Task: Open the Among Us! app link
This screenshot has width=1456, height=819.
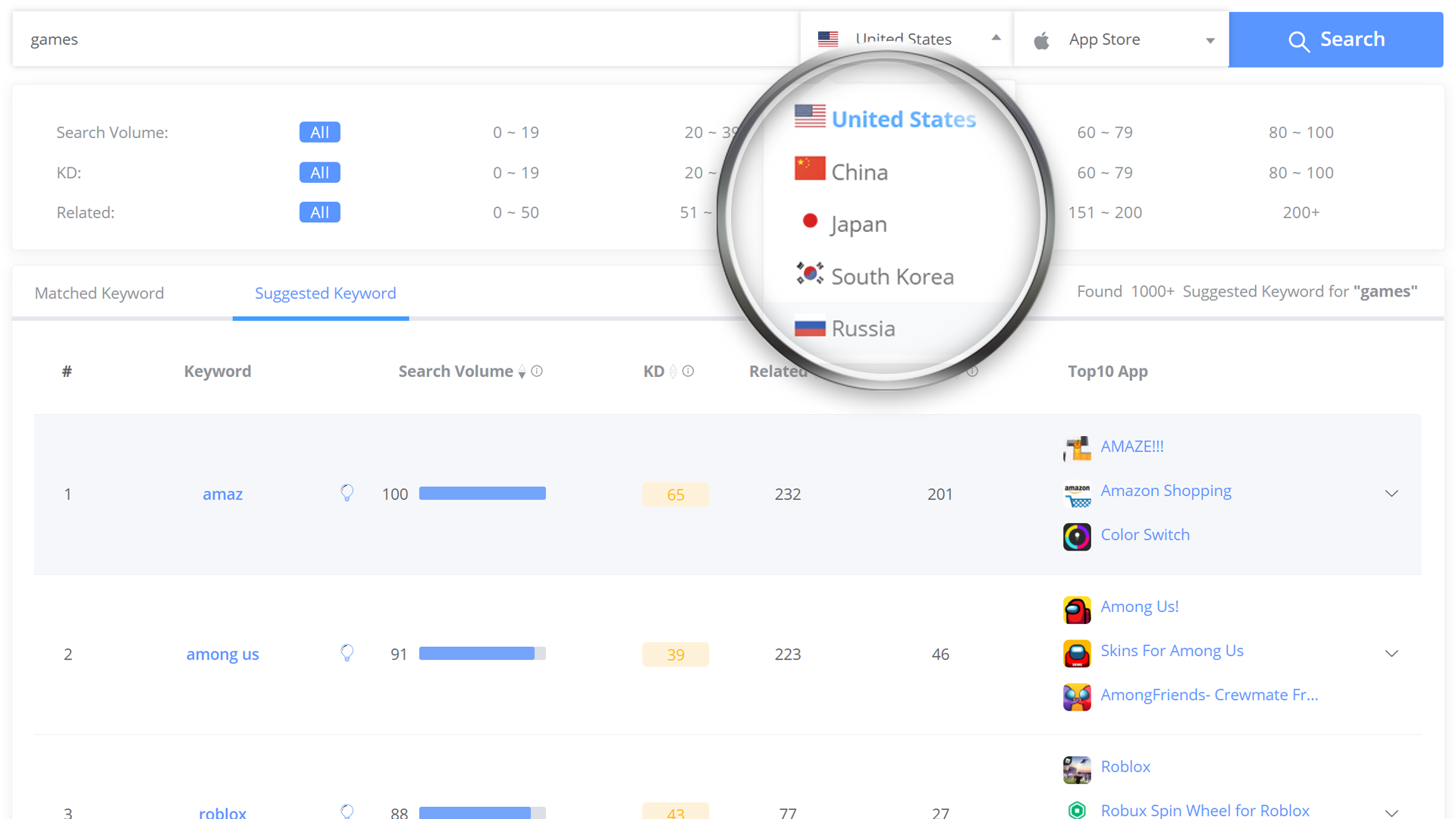Action: [x=1139, y=606]
